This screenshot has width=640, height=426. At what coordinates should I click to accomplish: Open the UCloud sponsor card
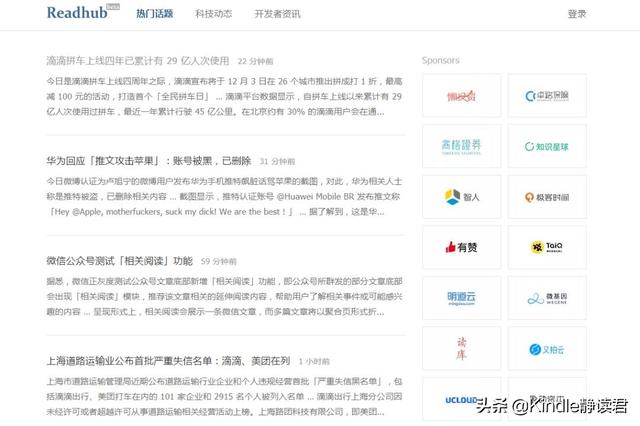coord(462,399)
